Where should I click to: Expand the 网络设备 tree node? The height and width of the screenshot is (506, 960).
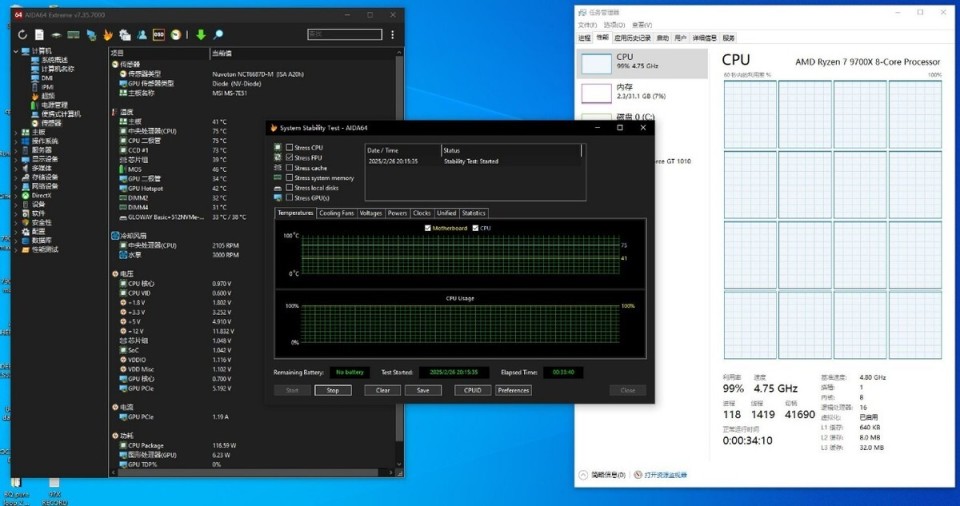16,186
